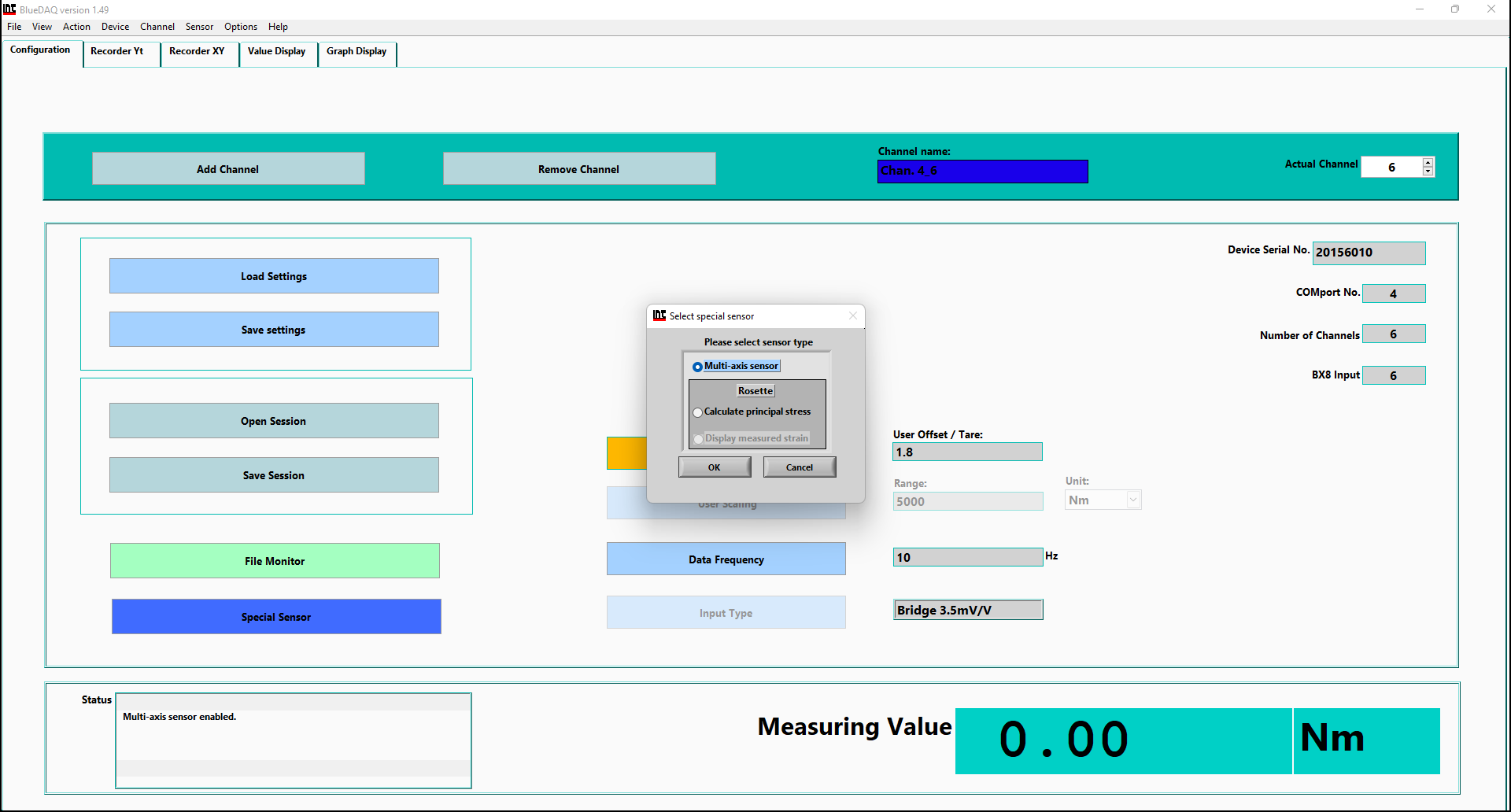Click the blue Channel name field

(x=982, y=172)
